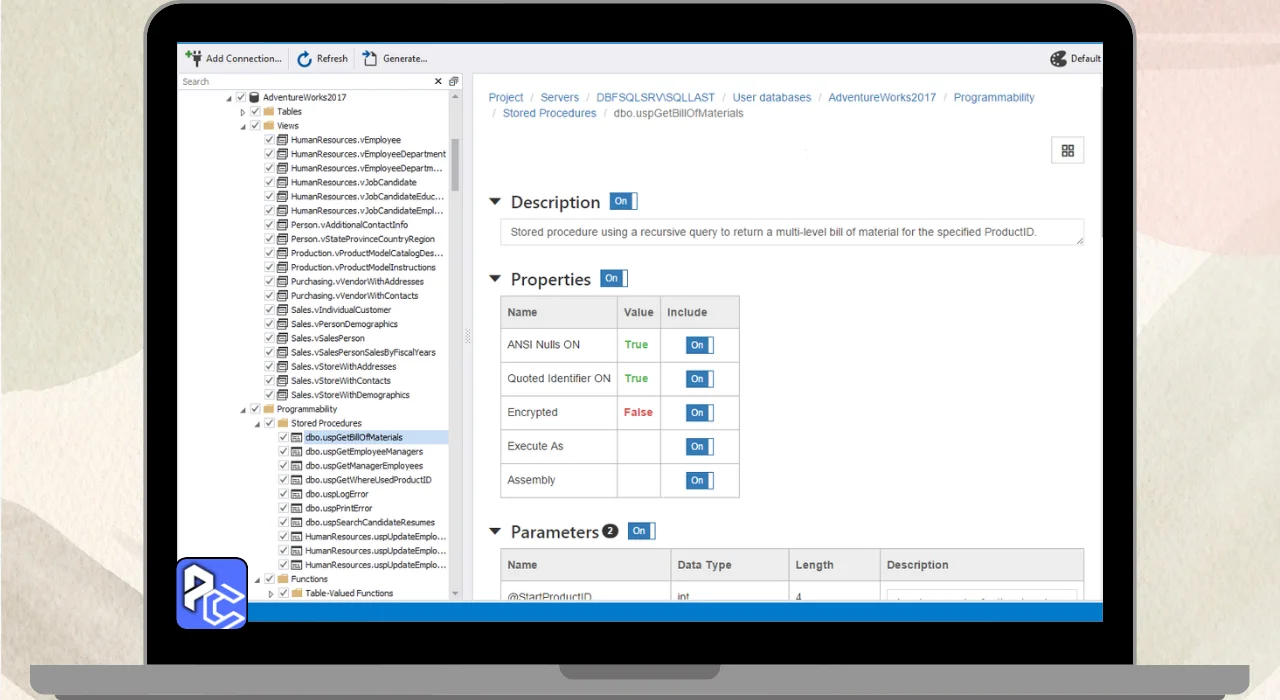Expand the Tables tree node
Viewport: 1280px width, 700px height.
point(243,112)
